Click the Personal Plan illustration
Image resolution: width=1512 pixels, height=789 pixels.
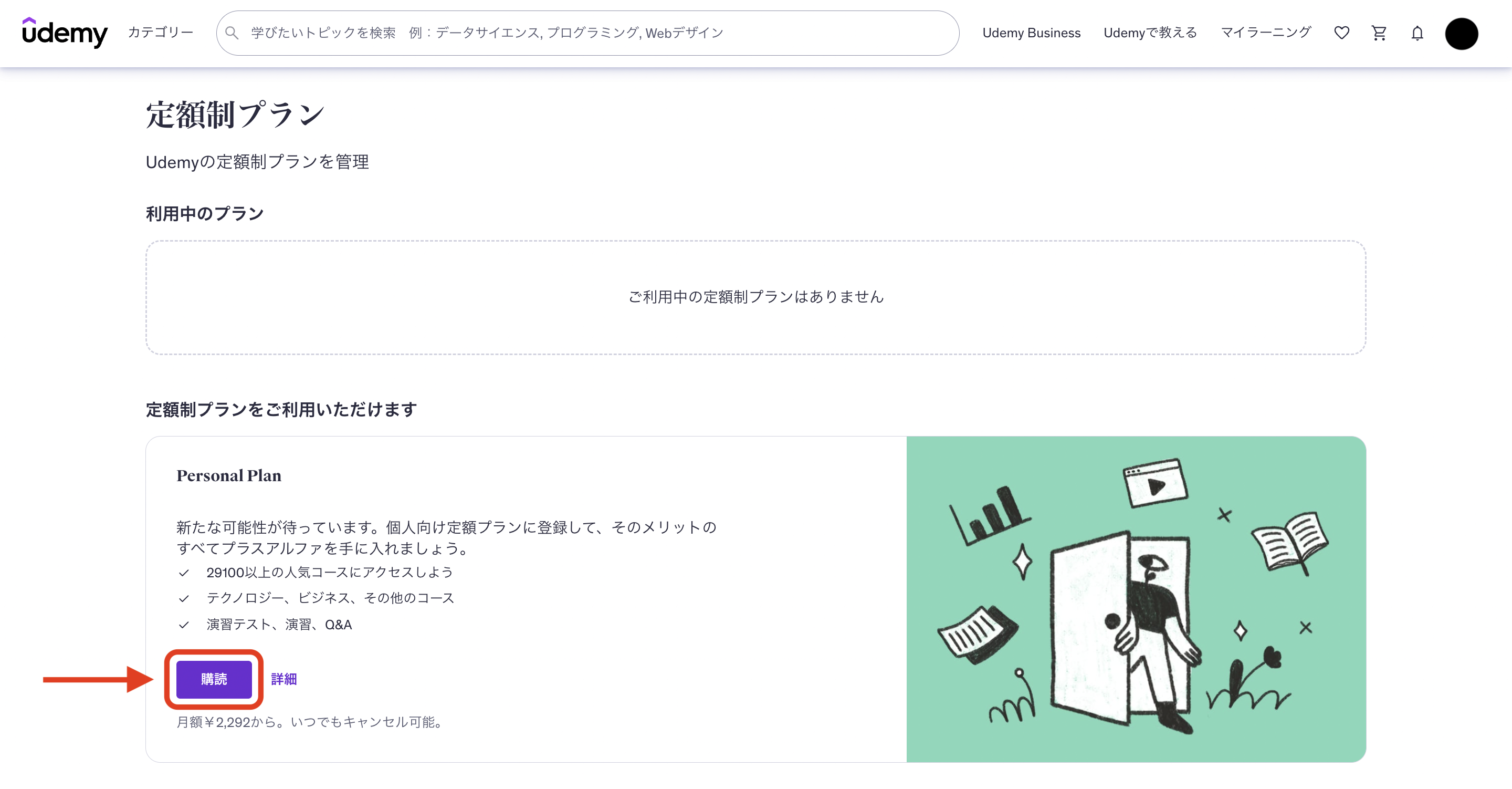coord(1136,599)
